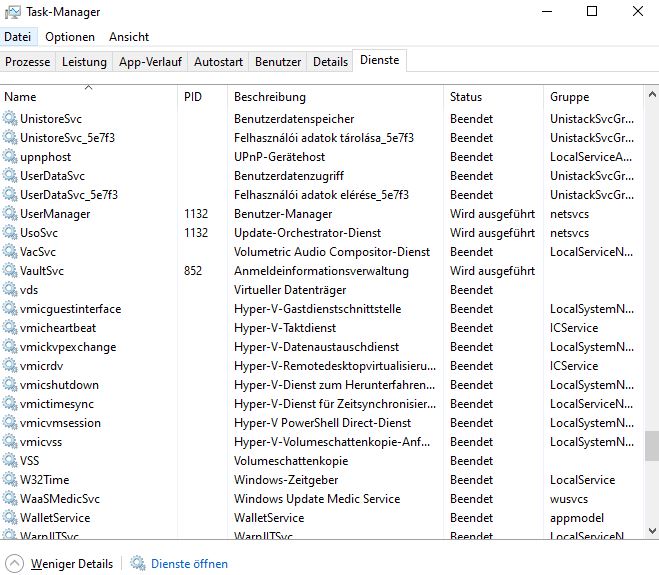659x575 pixels.
Task: Click description Windows-Zeitgeber
Action: [x=286, y=480]
